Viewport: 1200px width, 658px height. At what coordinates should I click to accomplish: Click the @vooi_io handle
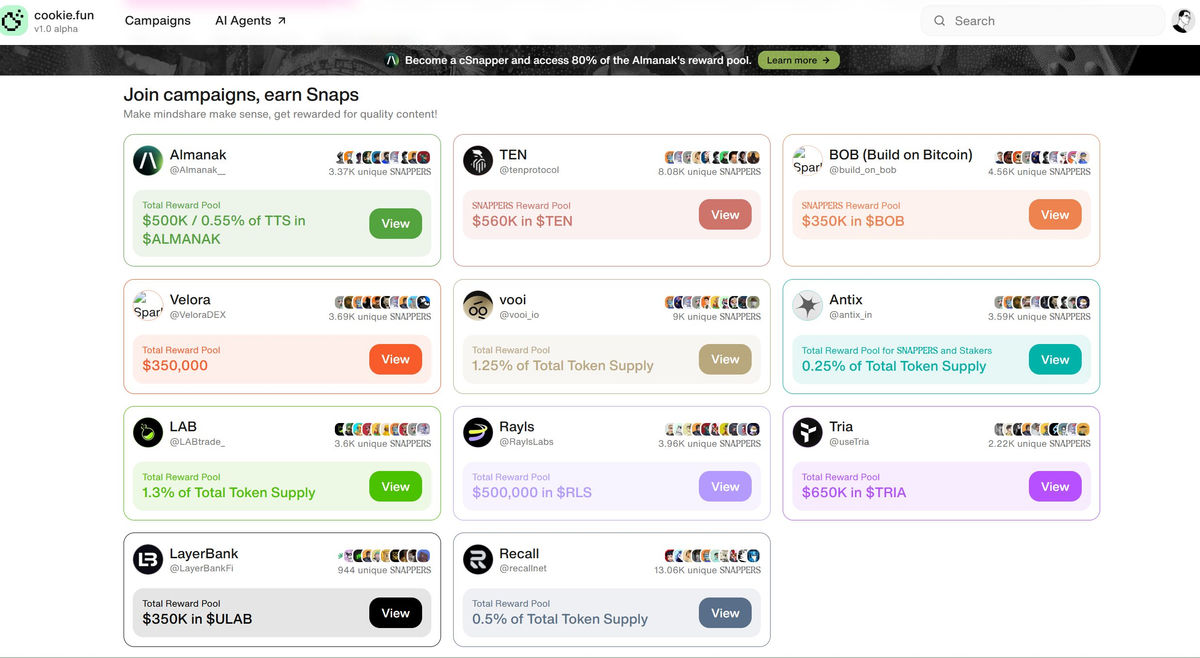pos(519,315)
